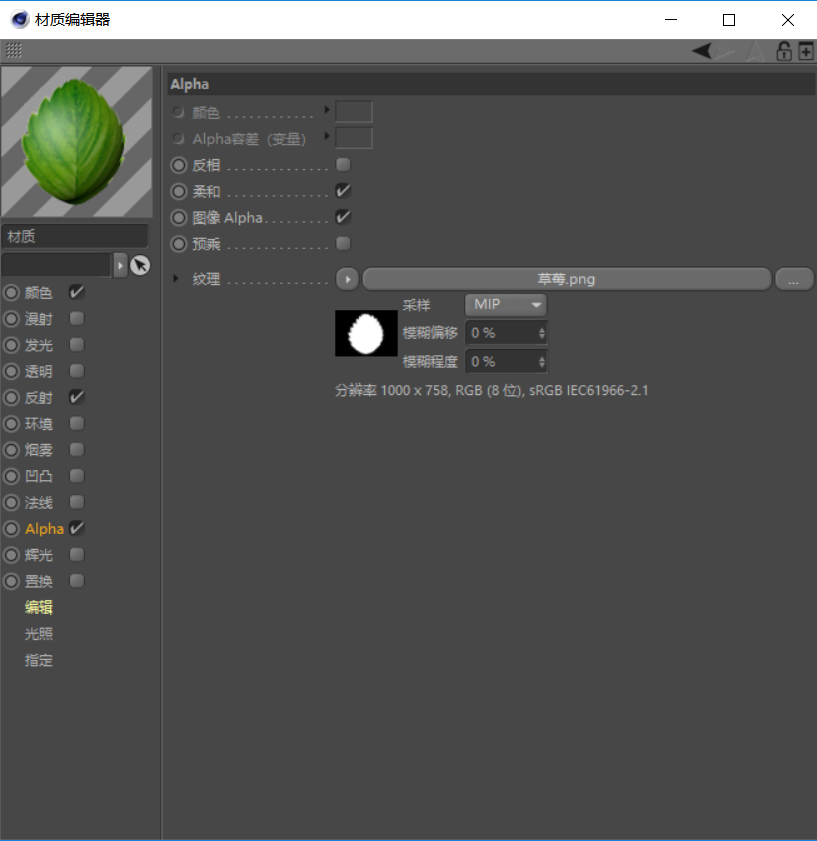Expand the 纹理 section arrow
This screenshot has width=817, height=841.
176,279
